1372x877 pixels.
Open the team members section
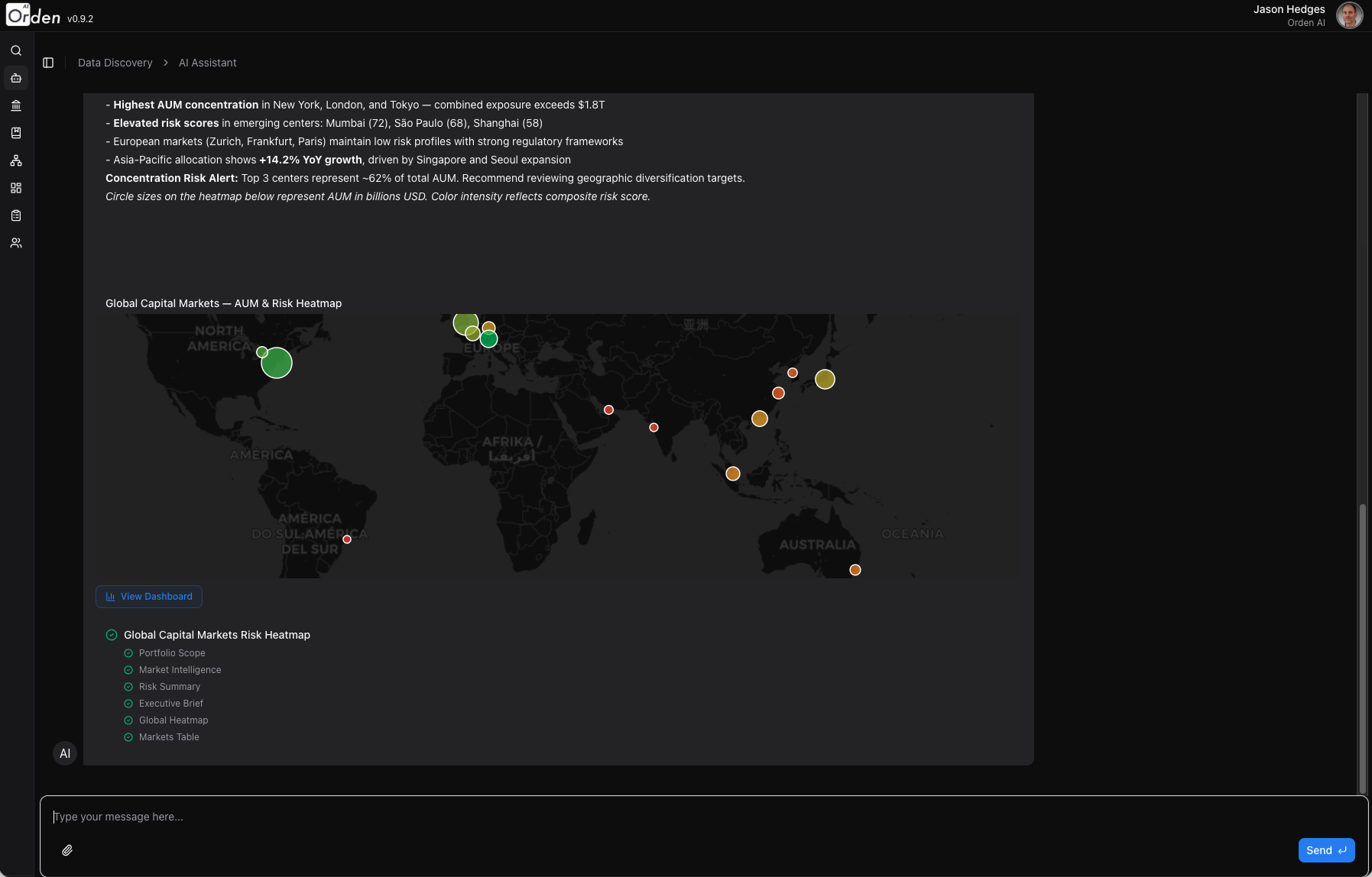pos(15,242)
